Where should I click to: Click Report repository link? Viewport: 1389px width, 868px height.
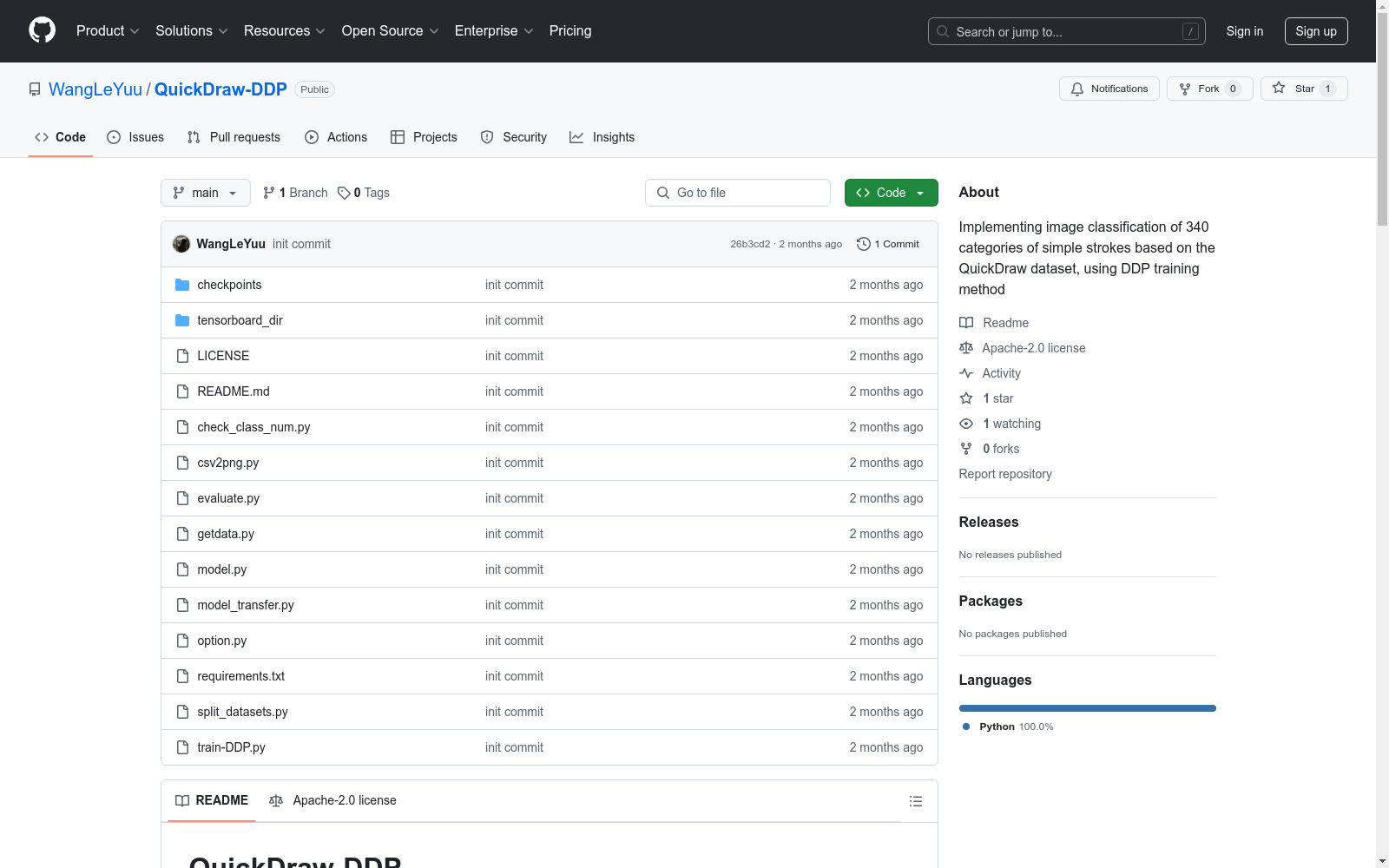1005,474
